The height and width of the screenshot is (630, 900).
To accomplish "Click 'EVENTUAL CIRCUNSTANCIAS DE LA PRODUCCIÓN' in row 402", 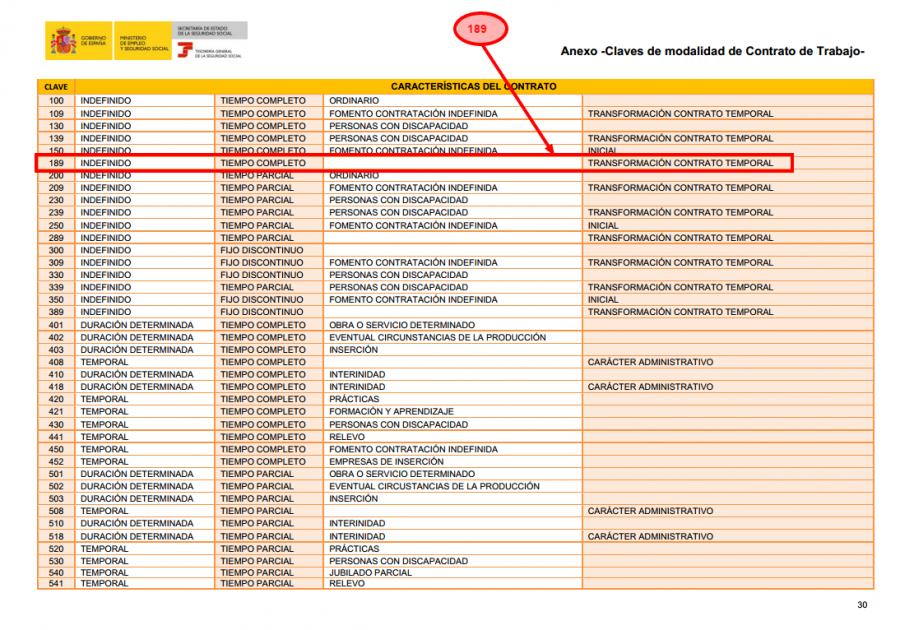I will 437,337.
